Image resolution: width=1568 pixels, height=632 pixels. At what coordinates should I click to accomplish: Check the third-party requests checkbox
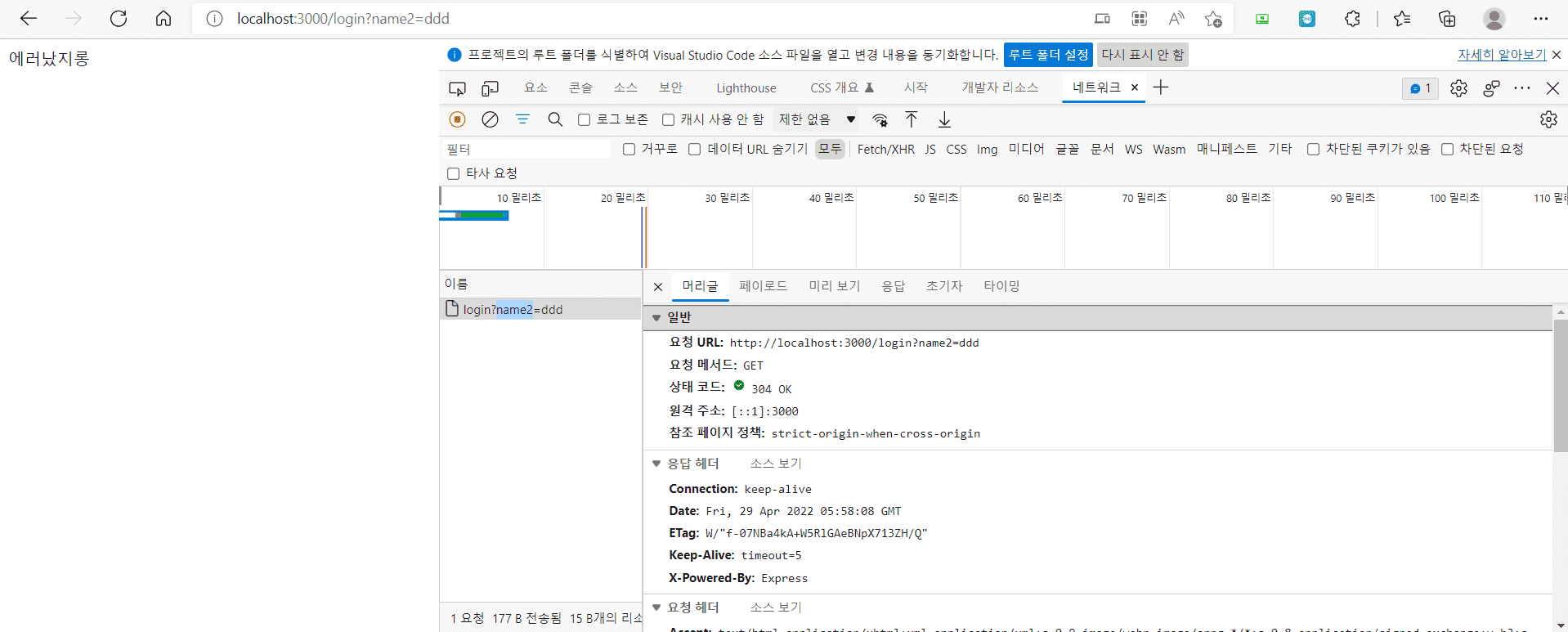453,173
